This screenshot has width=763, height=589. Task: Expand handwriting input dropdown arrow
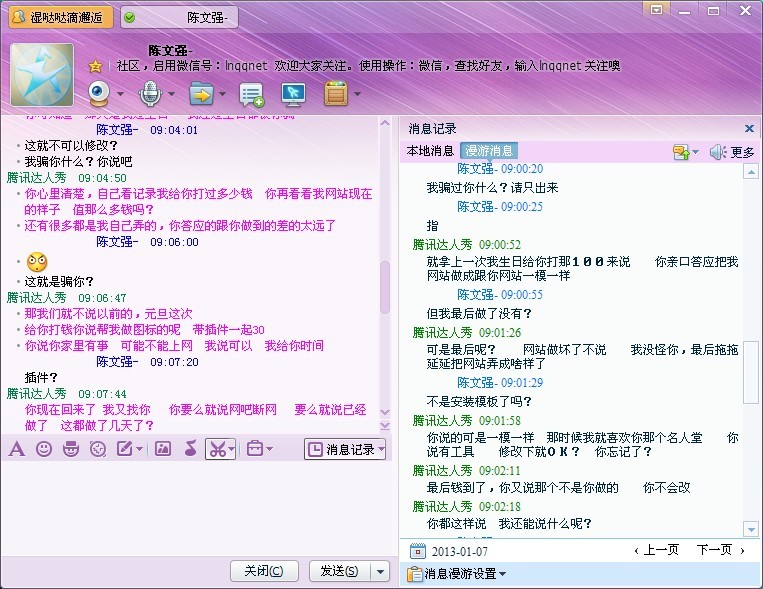coord(140,449)
